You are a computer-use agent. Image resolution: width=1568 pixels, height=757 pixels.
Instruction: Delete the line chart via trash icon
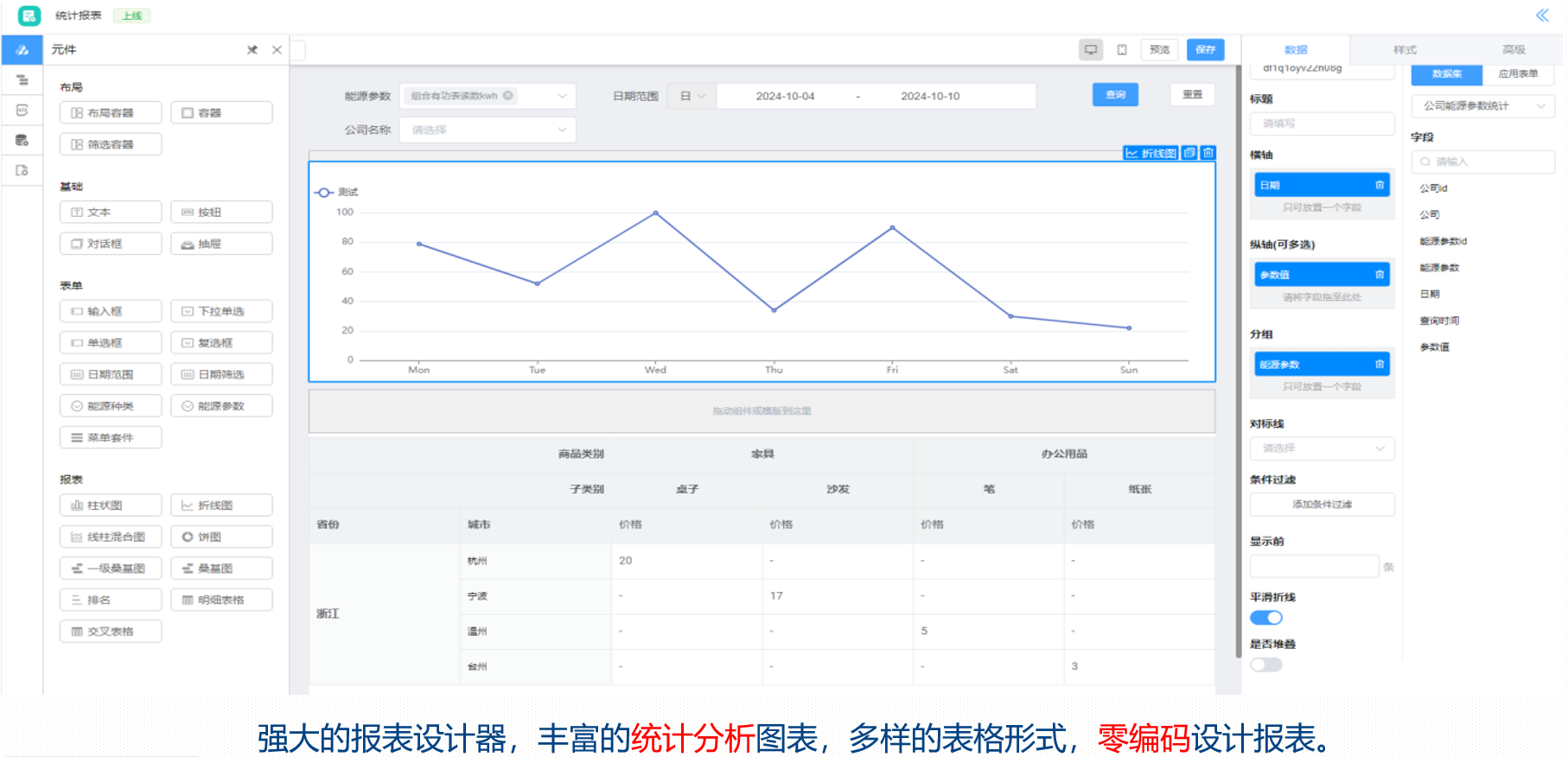pos(1208,153)
